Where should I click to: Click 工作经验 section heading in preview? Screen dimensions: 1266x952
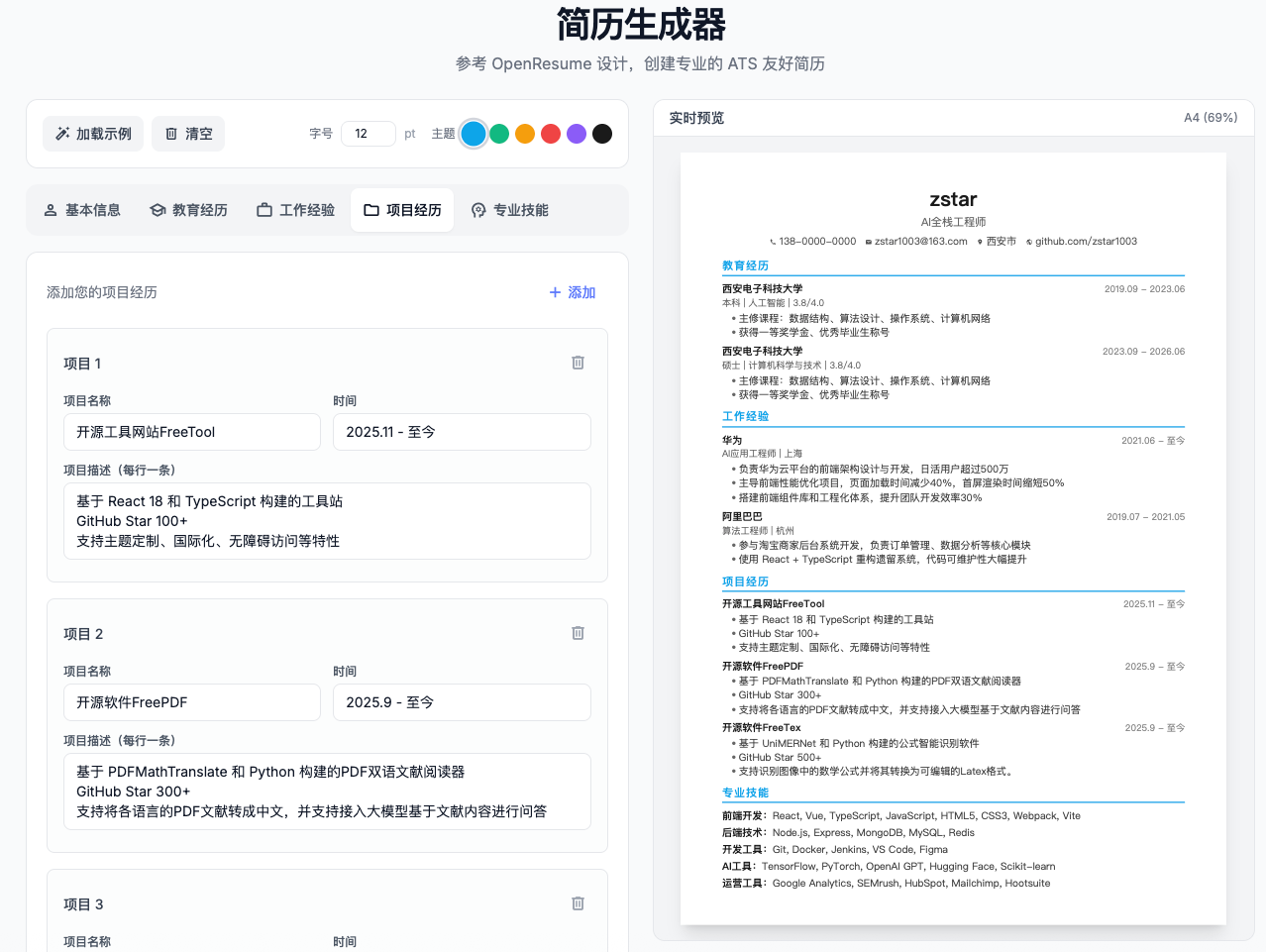(745, 416)
